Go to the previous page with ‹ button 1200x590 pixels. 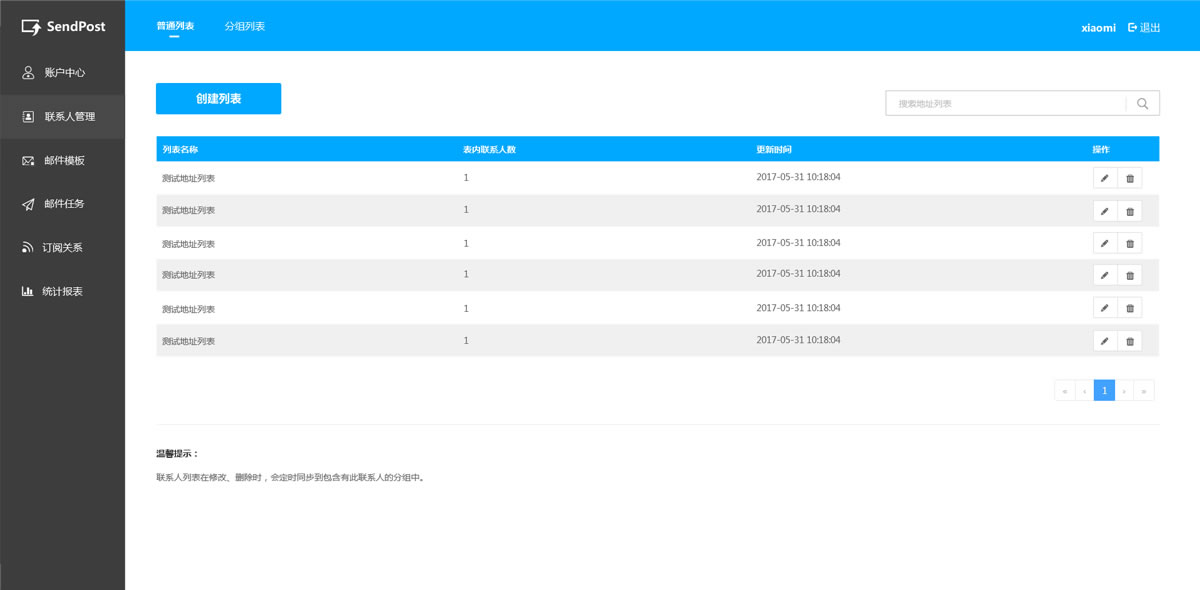click(x=1084, y=390)
